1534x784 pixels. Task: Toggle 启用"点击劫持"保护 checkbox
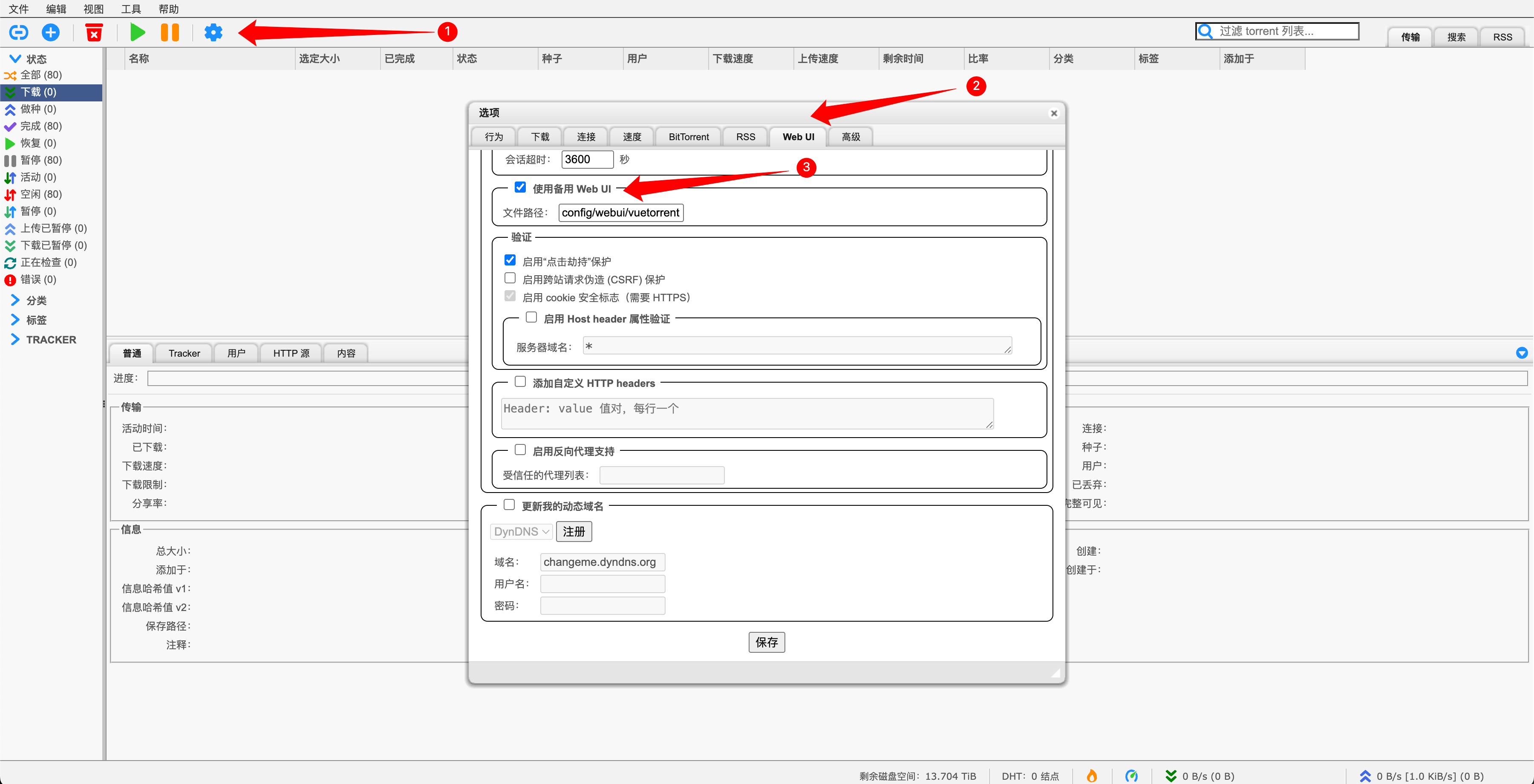pyautogui.click(x=510, y=260)
